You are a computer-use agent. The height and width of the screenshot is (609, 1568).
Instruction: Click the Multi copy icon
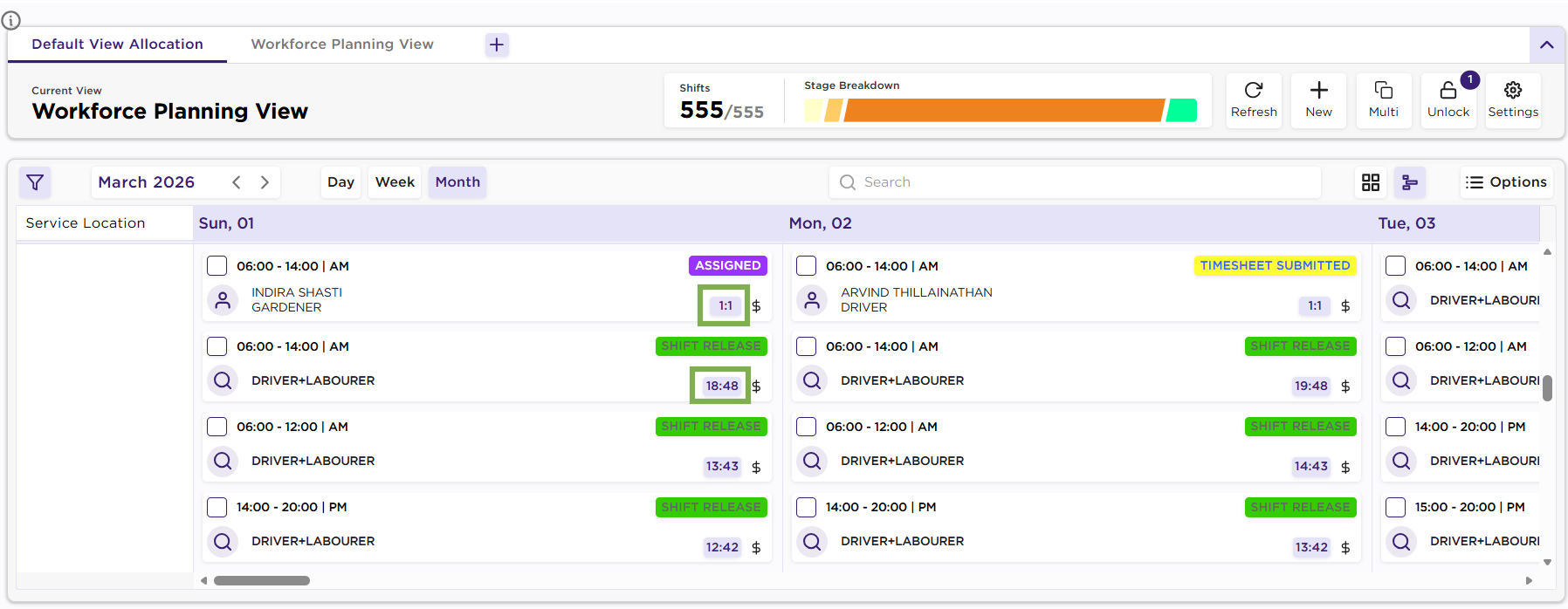[x=1384, y=91]
